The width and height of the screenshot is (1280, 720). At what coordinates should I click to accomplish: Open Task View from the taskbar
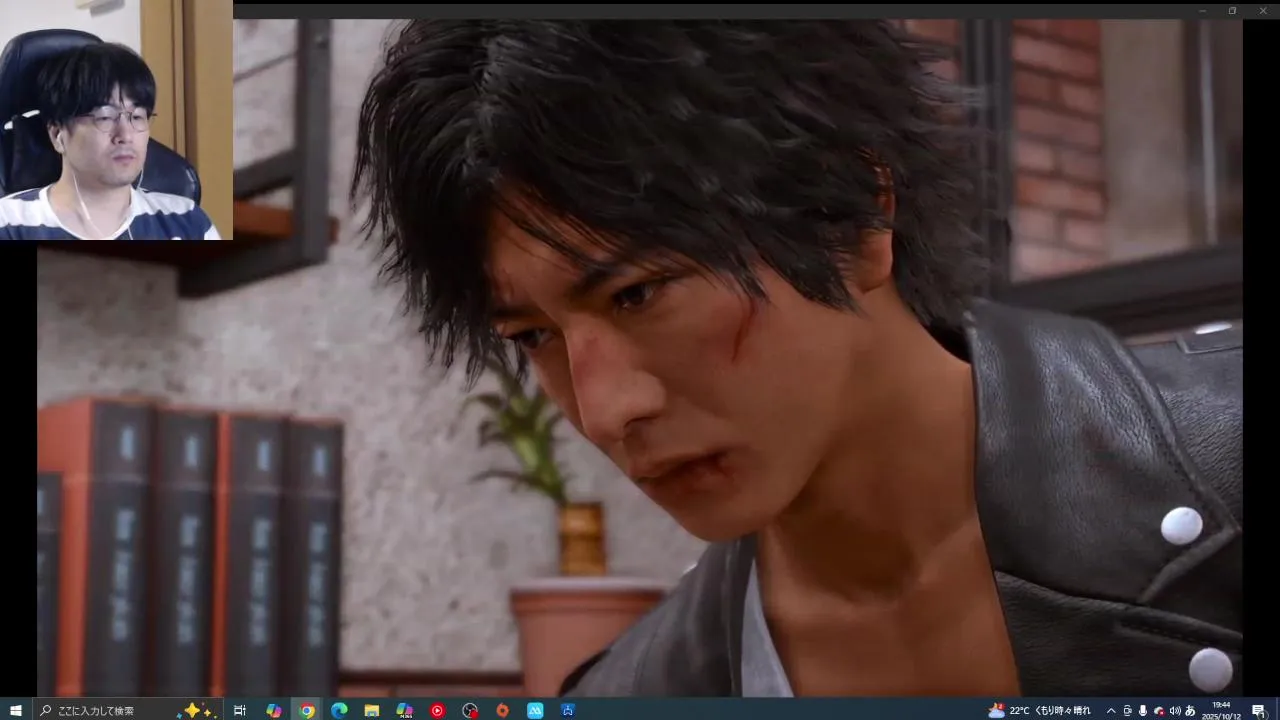point(240,710)
